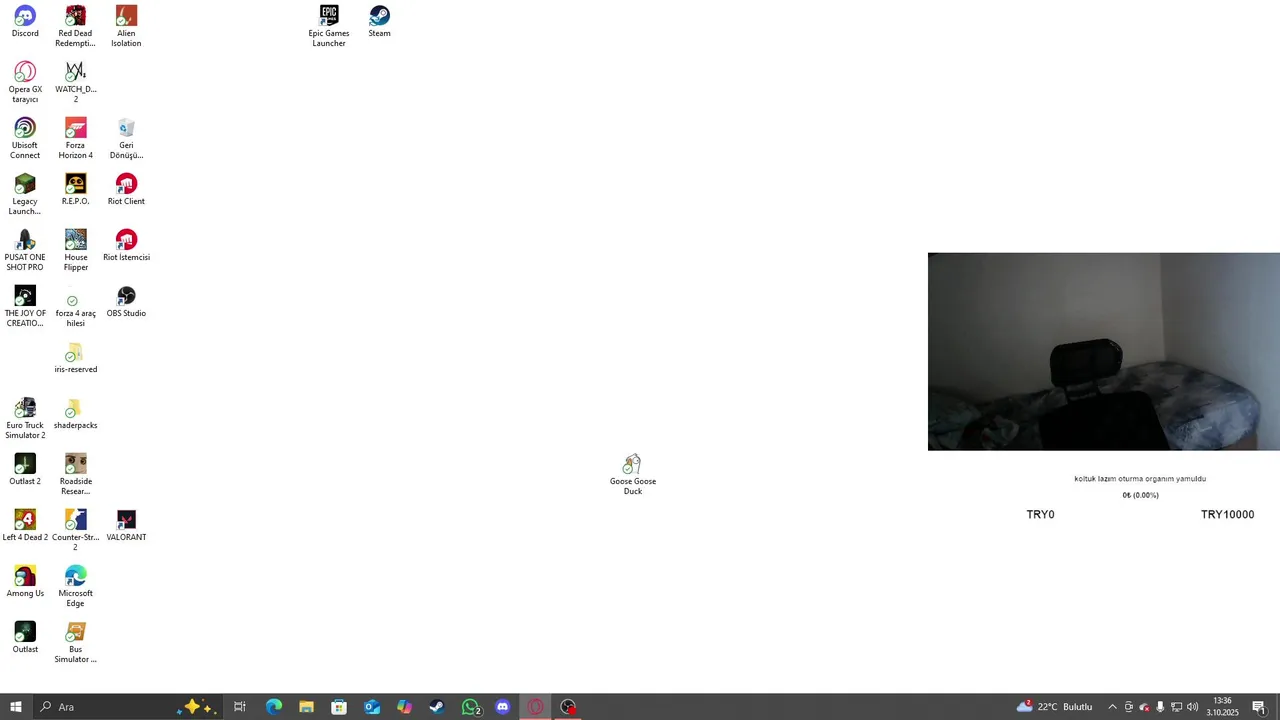
Task: Switch to Opera GX taskbar window
Action: click(536, 707)
